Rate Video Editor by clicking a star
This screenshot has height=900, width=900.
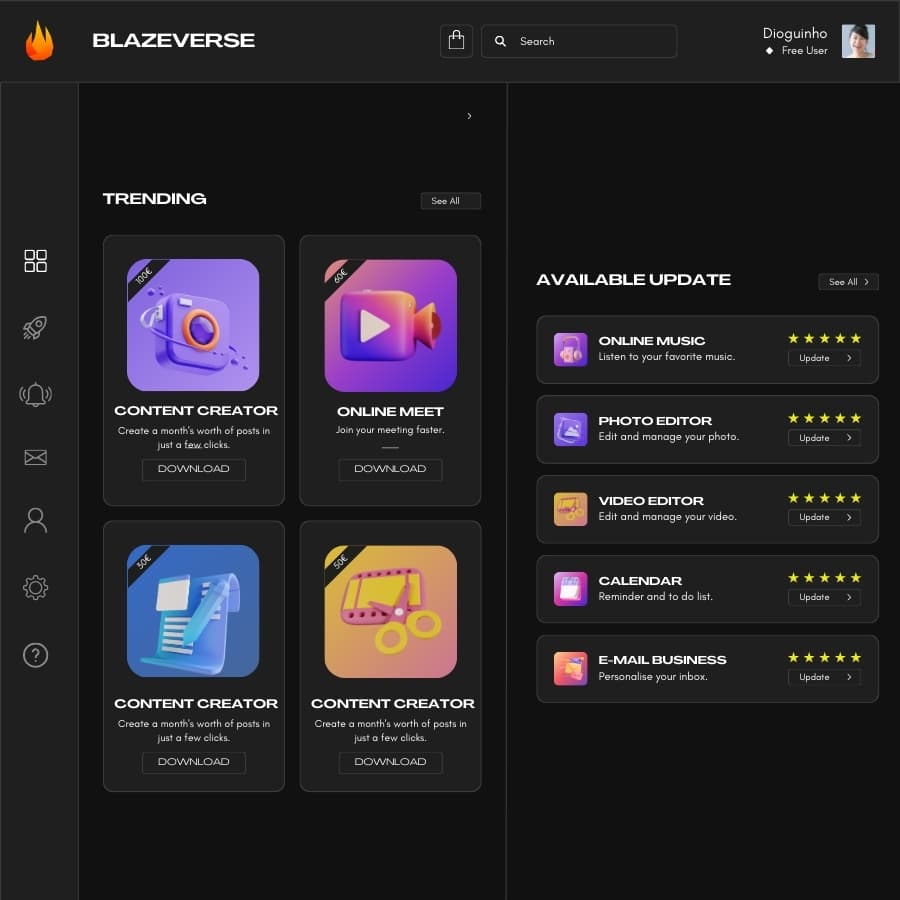pyautogui.click(x=825, y=497)
